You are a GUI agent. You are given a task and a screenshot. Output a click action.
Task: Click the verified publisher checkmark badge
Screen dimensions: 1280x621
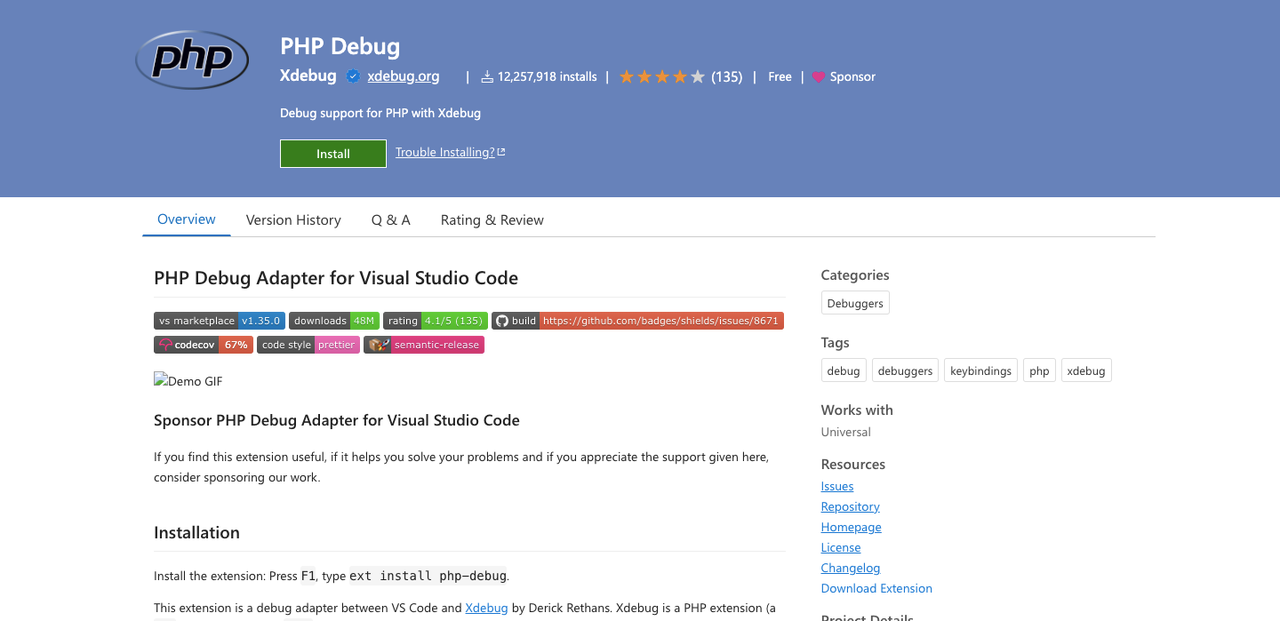[x=353, y=76]
